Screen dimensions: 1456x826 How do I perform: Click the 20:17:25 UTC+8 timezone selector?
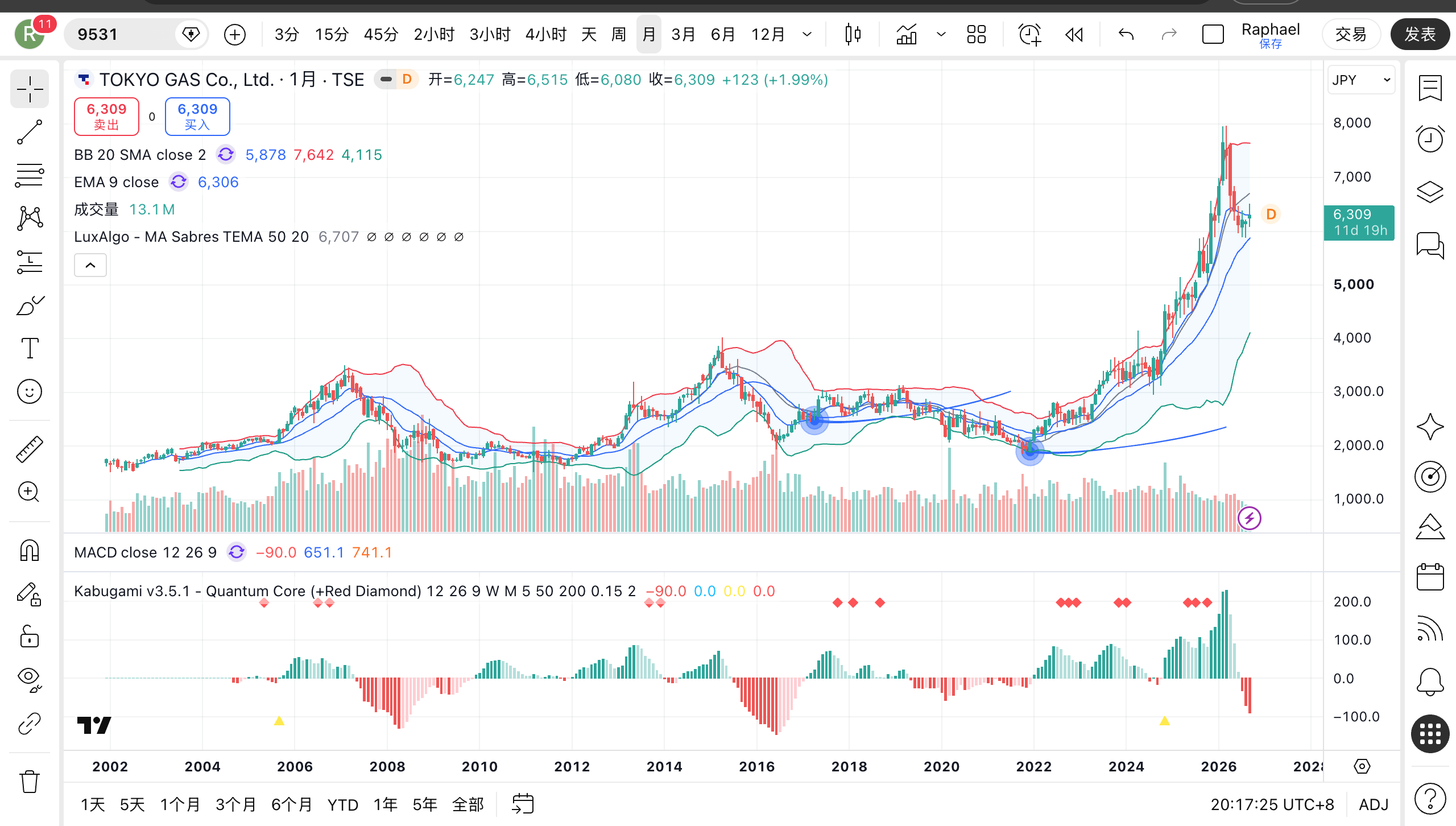[x=1272, y=804]
